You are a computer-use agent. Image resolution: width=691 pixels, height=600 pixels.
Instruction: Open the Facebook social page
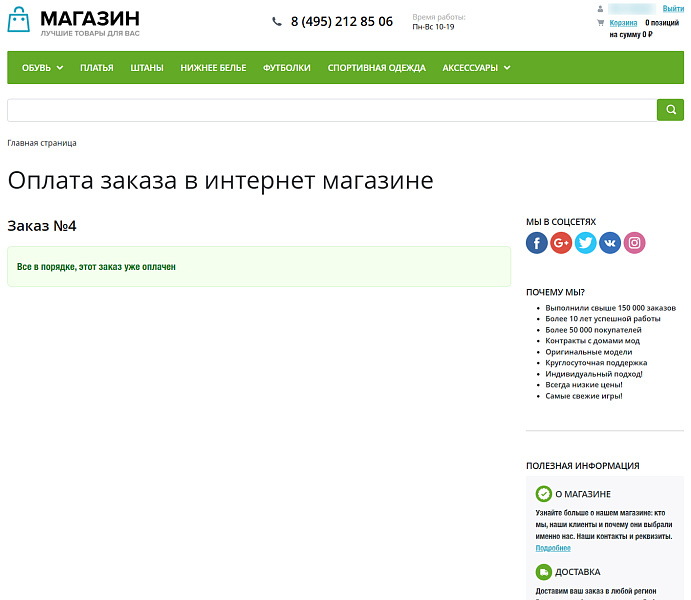pyautogui.click(x=537, y=243)
